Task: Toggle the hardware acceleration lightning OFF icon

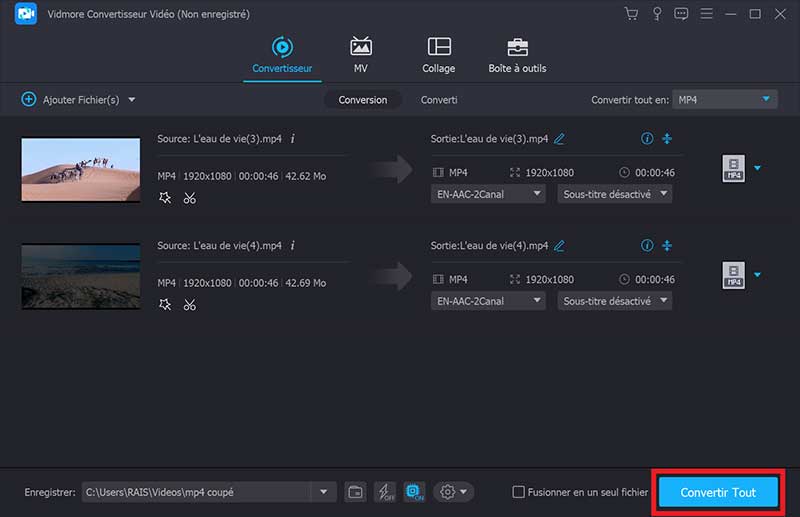Action: 384,492
